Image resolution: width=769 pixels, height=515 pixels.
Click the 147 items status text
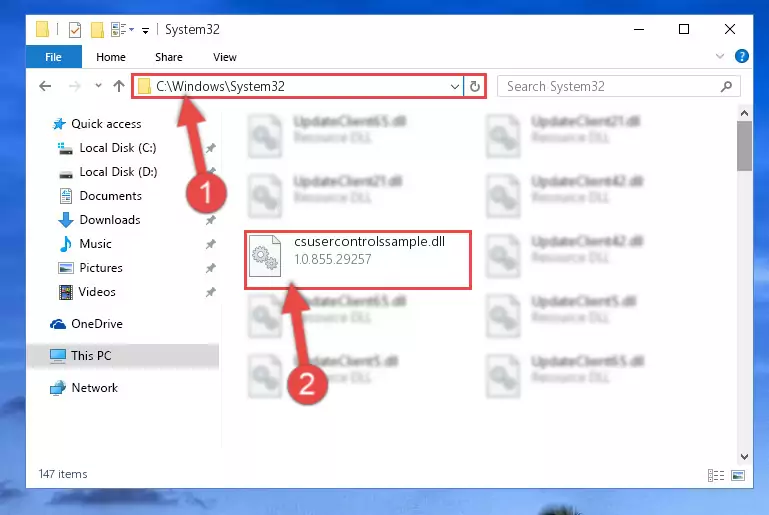pyautogui.click(x=63, y=474)
